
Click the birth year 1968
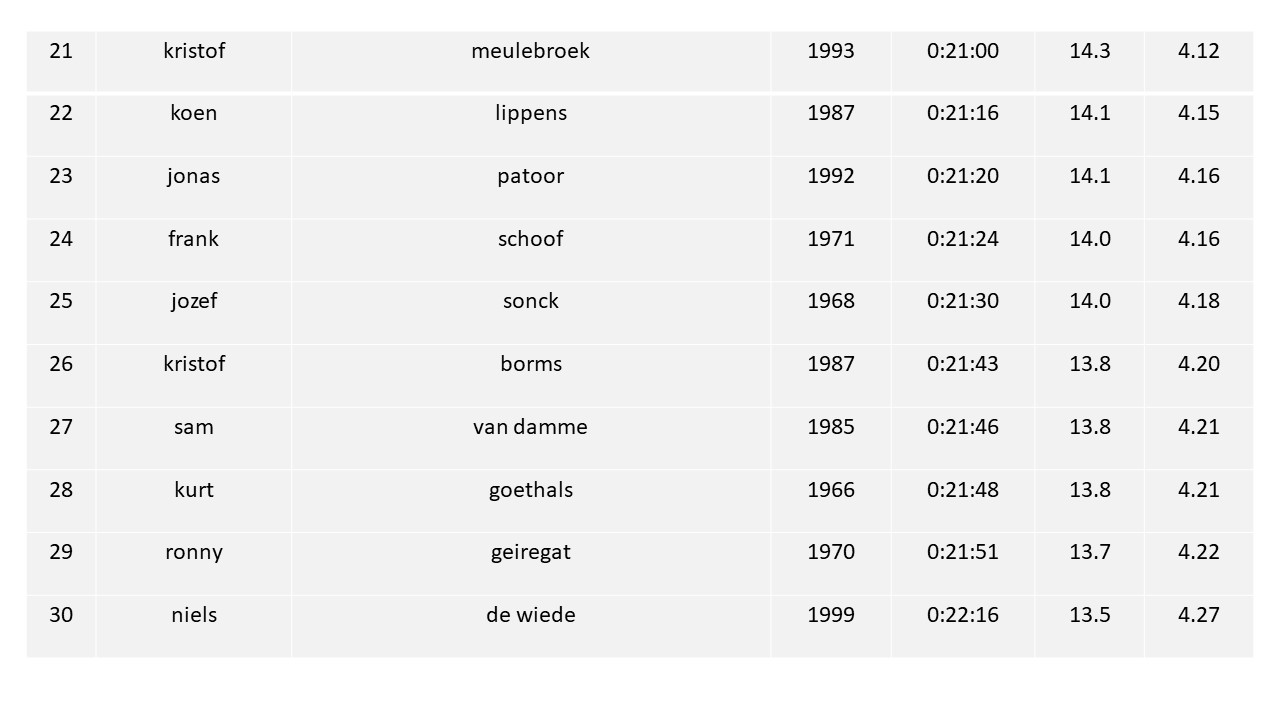click(831, 301)
